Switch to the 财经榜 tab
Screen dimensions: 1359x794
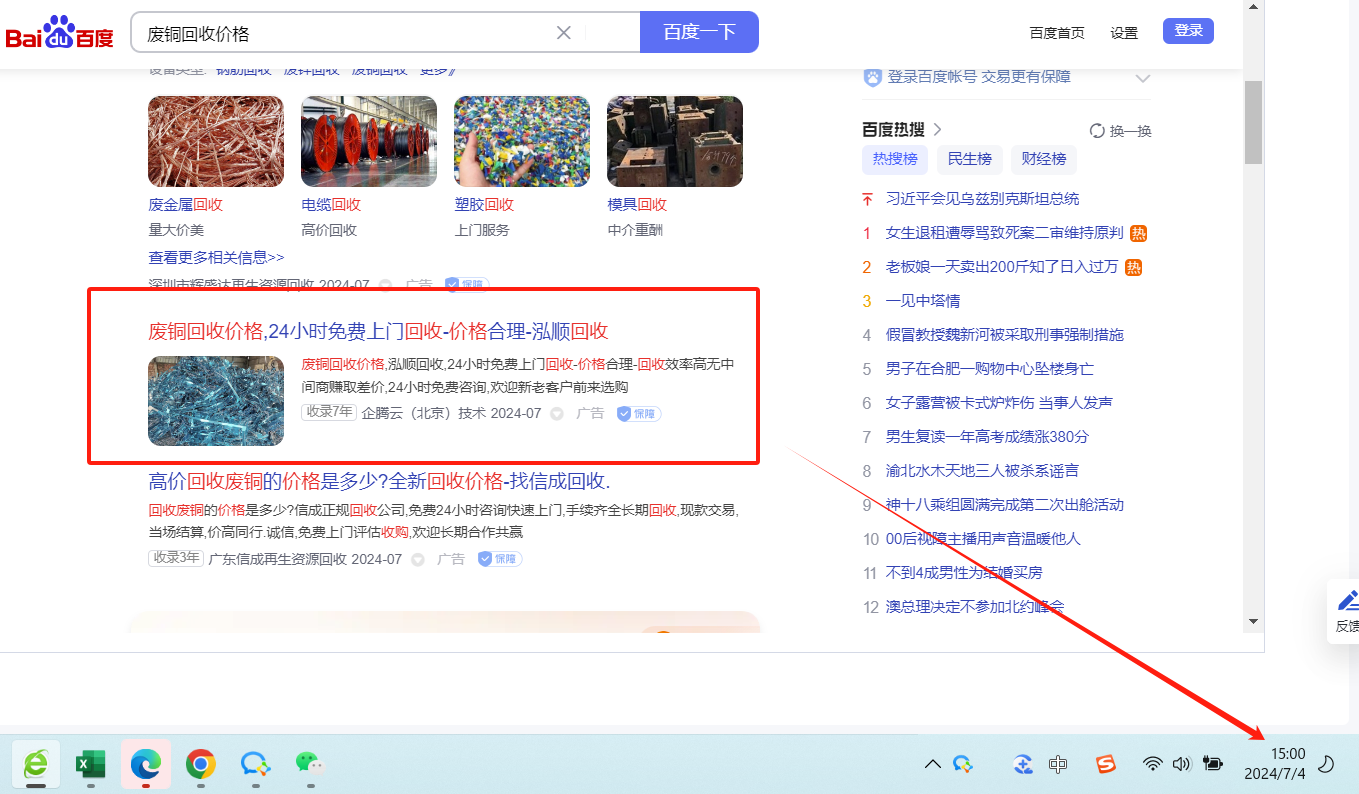[x=1043, y=159]
